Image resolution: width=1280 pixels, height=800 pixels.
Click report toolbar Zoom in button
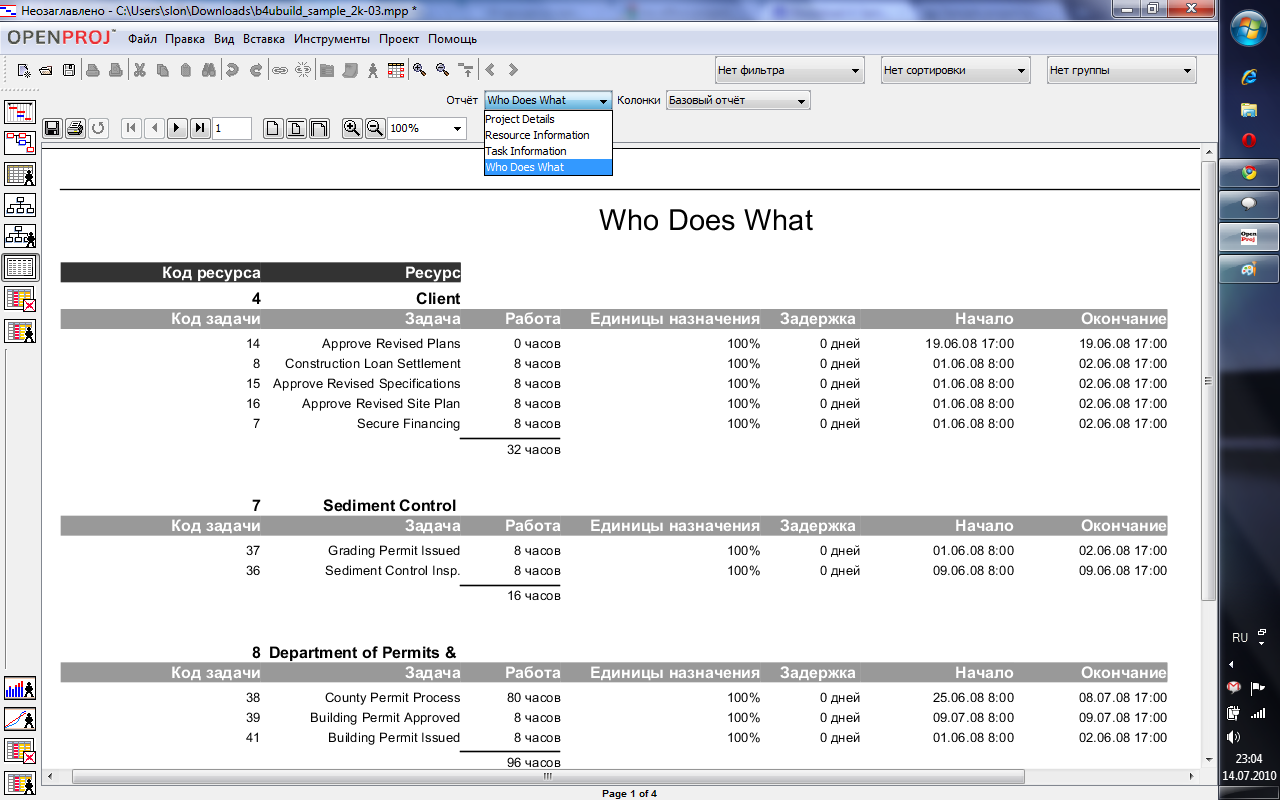[x=352, y=128]
